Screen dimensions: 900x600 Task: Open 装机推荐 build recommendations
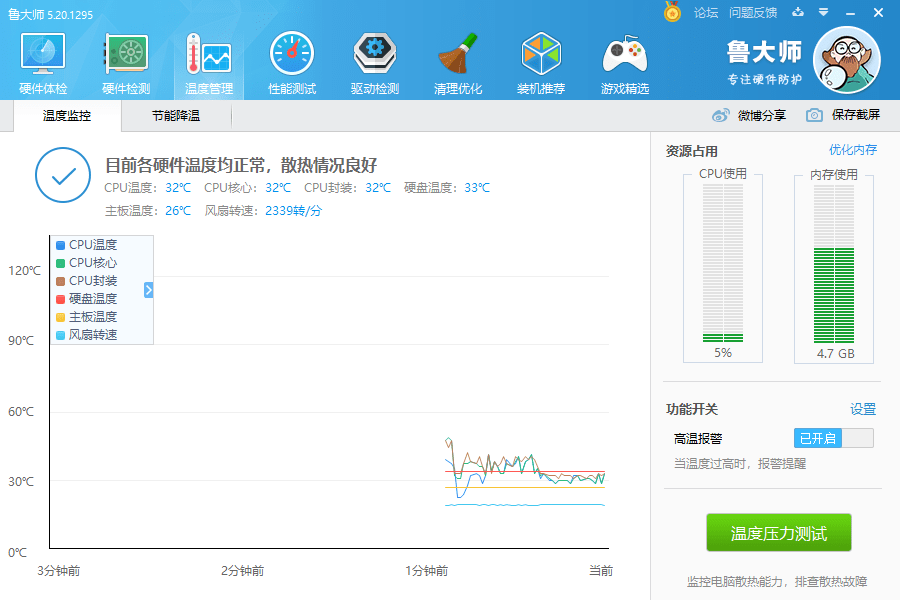(x=541, y=60)
